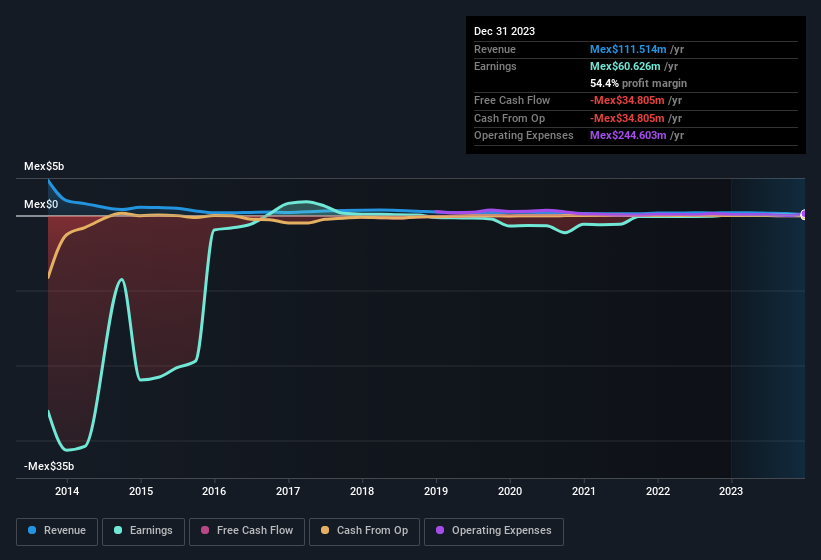
Task: Click Cash From Op value -Mex$34.805m
Action: (x=627, y=118)
